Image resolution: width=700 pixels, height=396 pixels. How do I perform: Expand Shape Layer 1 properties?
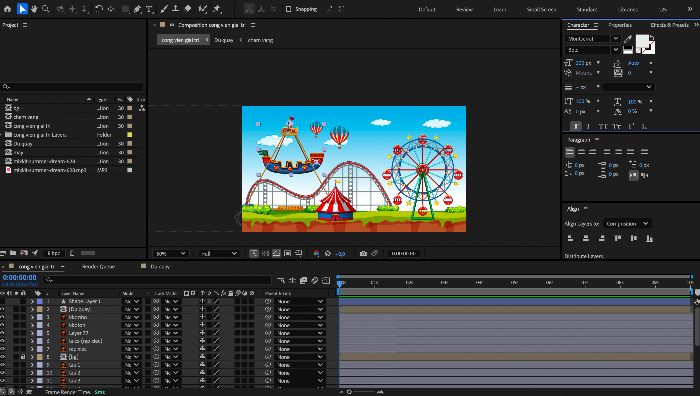[x=32, y=301]
